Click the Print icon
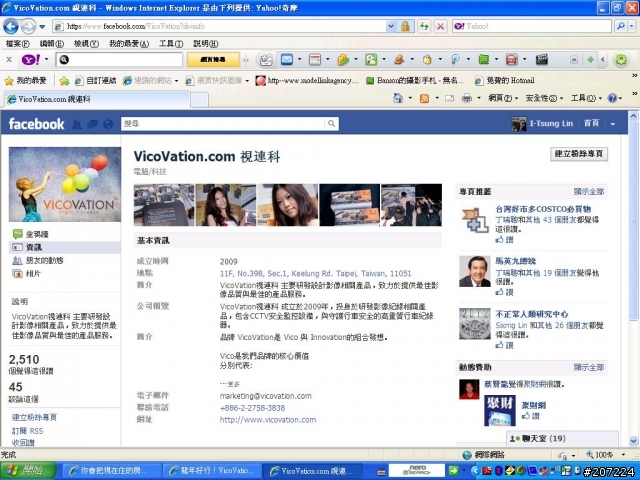The image size is (640, 480). (467, 98)
